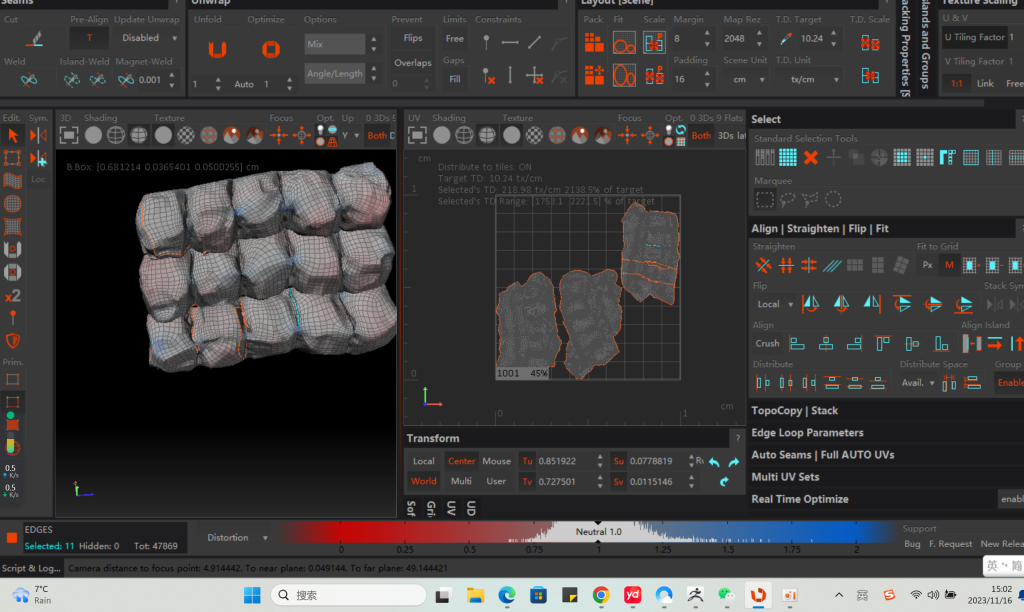Flip selection horizontally around left edge
1024x612 pixels.
pyautogui.click(x=810, y=304)
